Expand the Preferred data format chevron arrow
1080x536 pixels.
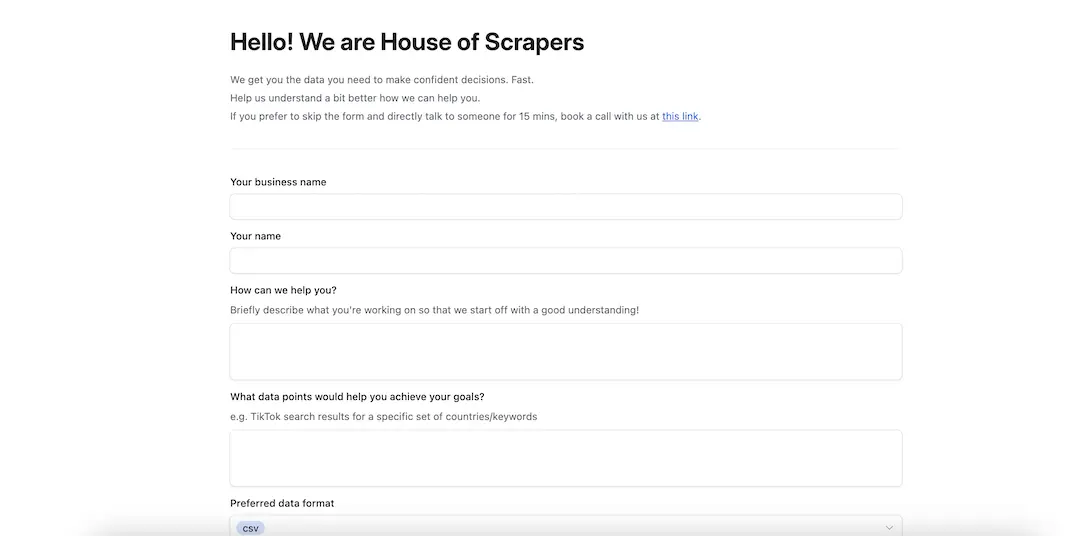pyautogui.click(x=889, y=528)
